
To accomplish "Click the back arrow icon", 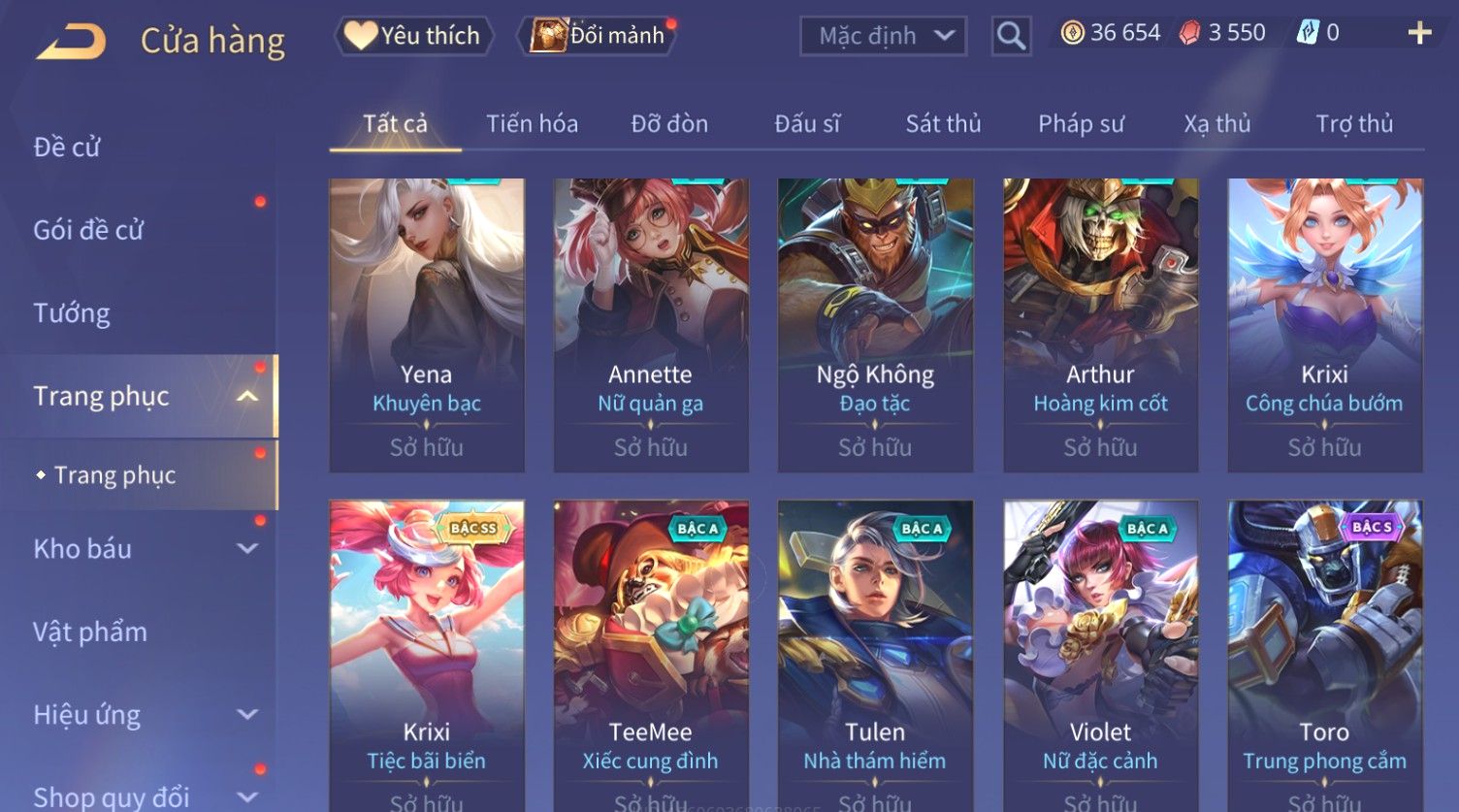I will (70, 42).
